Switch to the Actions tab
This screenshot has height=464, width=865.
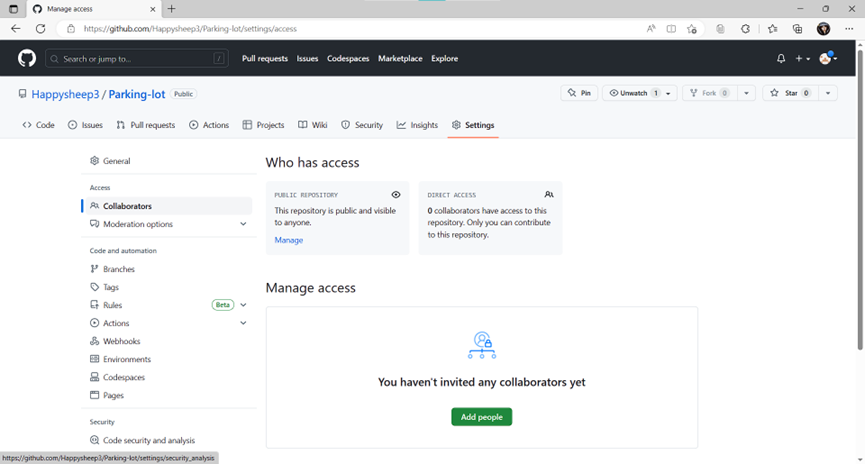(x=209, y=125)
